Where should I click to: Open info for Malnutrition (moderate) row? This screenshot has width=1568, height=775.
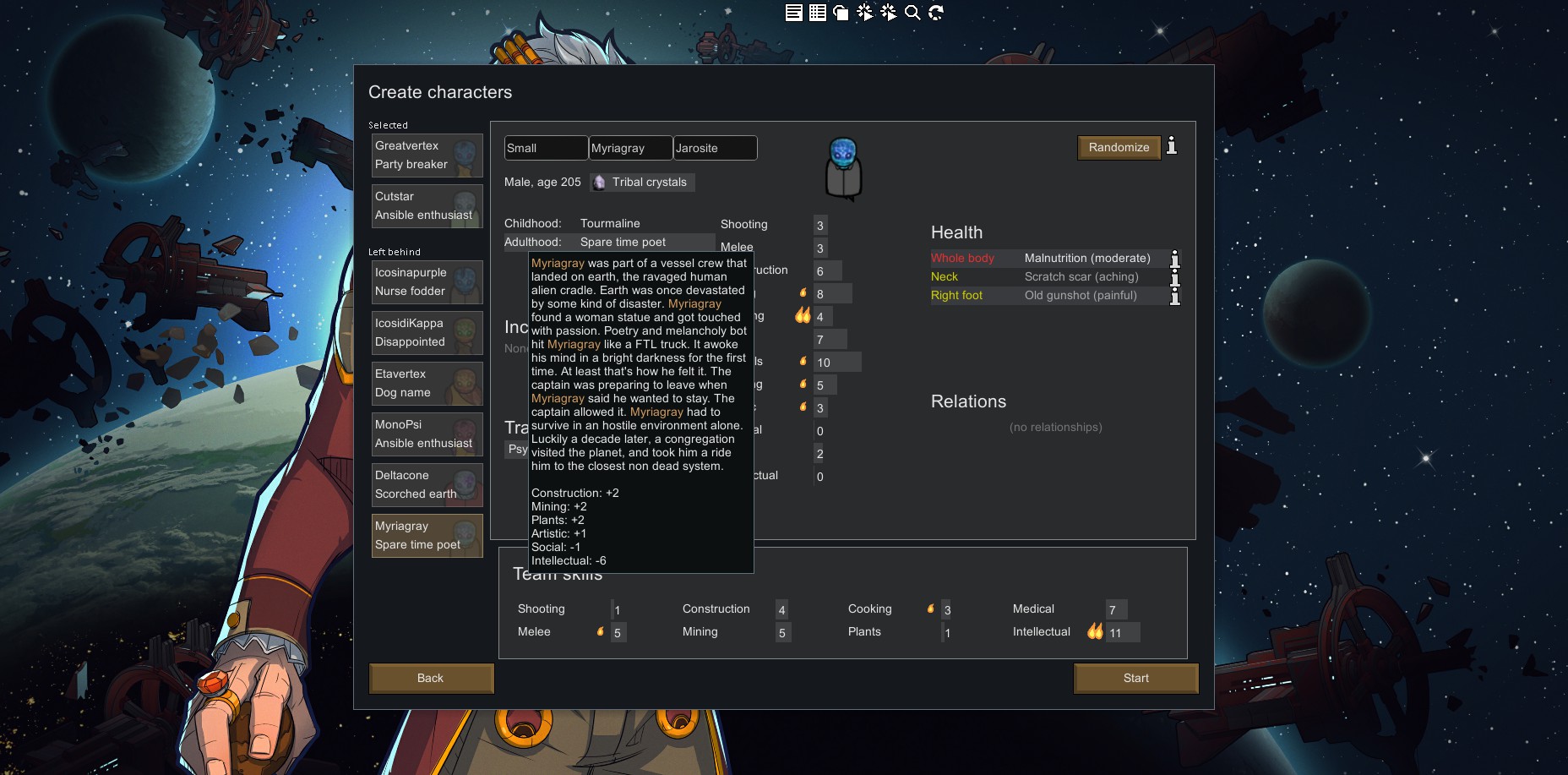tap(1174, 259)
